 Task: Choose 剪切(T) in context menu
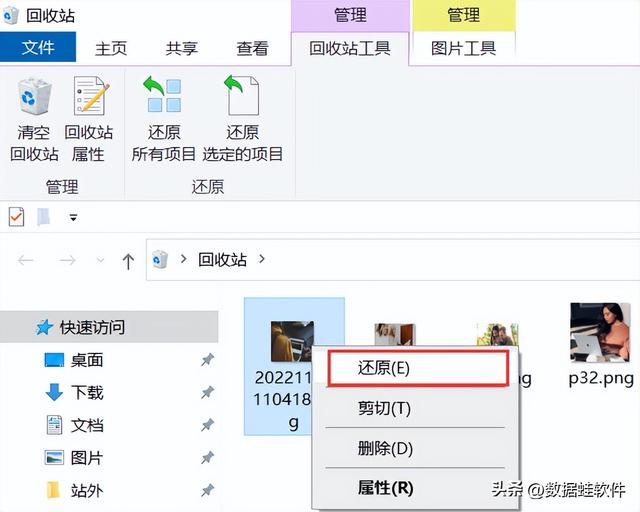coord(415,408)
